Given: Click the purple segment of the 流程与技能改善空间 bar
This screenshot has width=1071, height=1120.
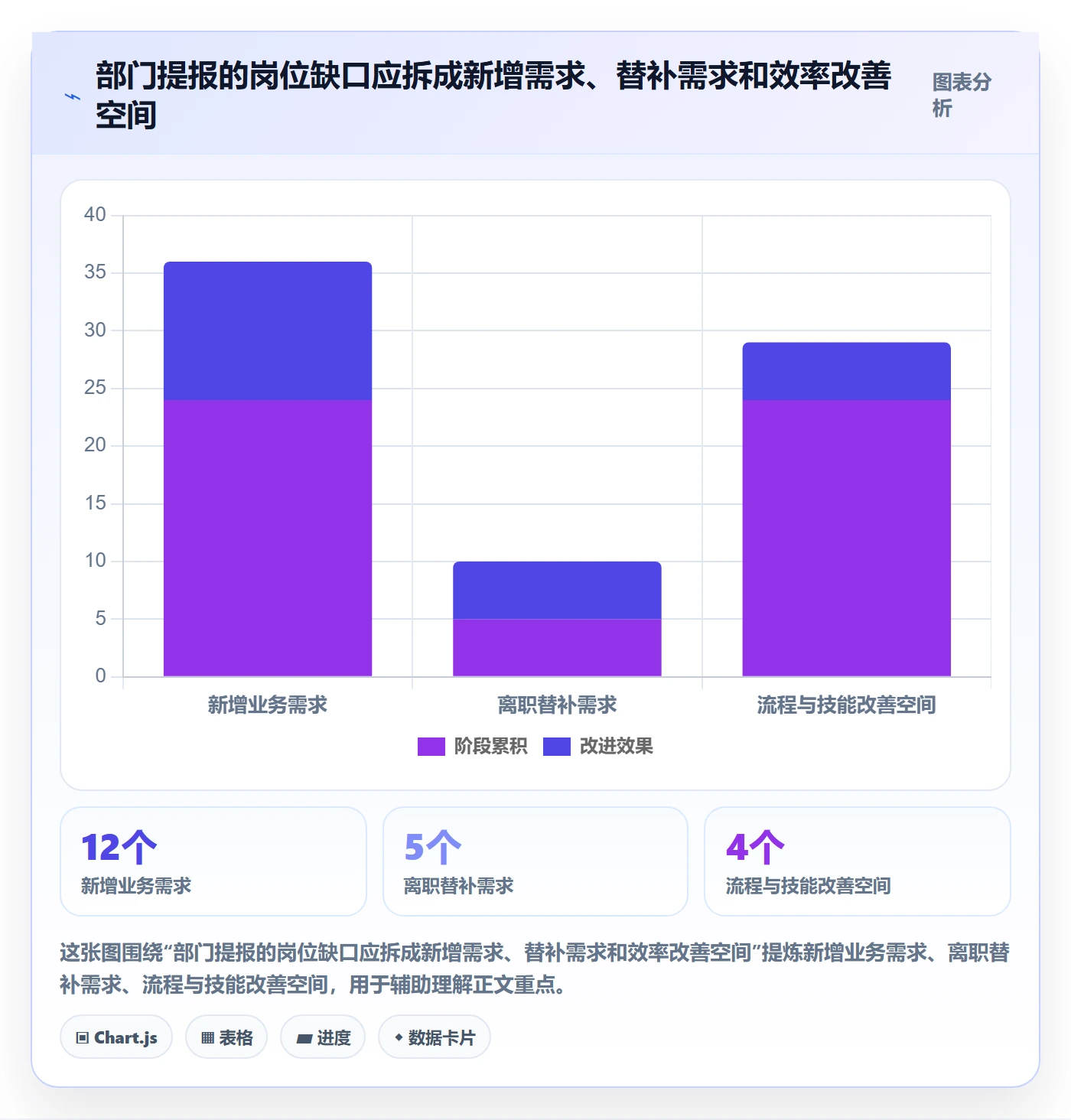Looking at the screenshot, I should [847, 538].
